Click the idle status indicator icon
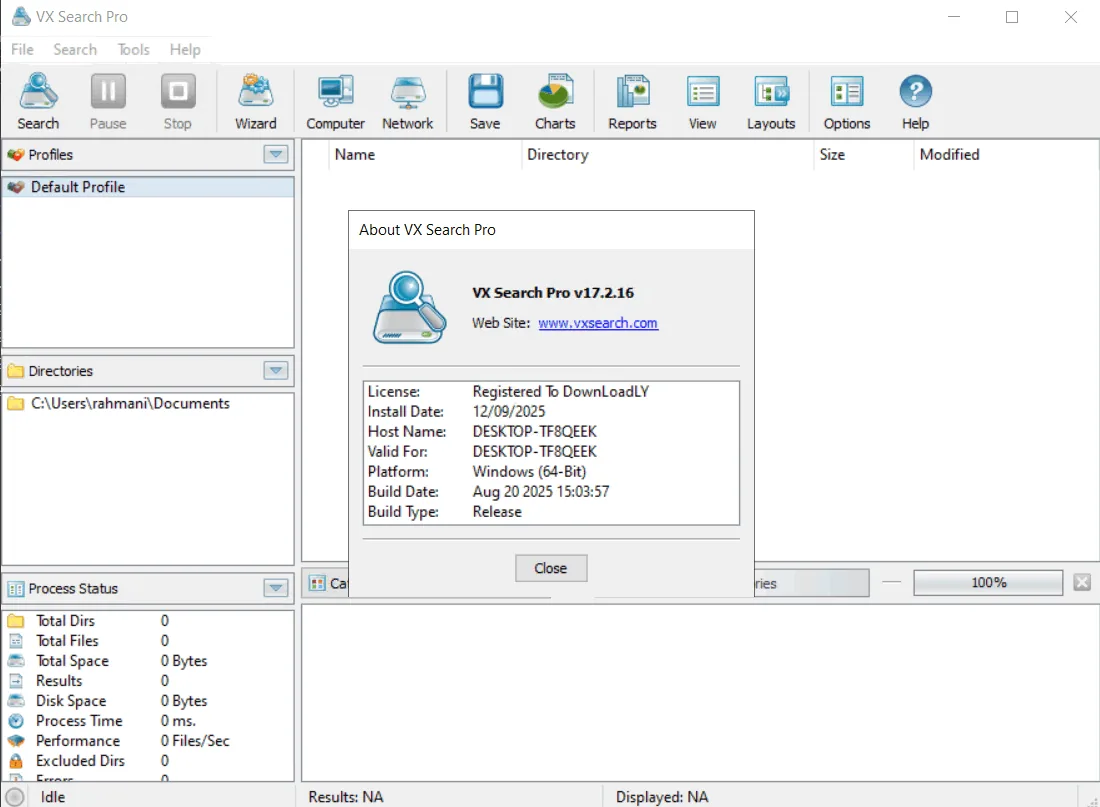 tap(15, 796)
